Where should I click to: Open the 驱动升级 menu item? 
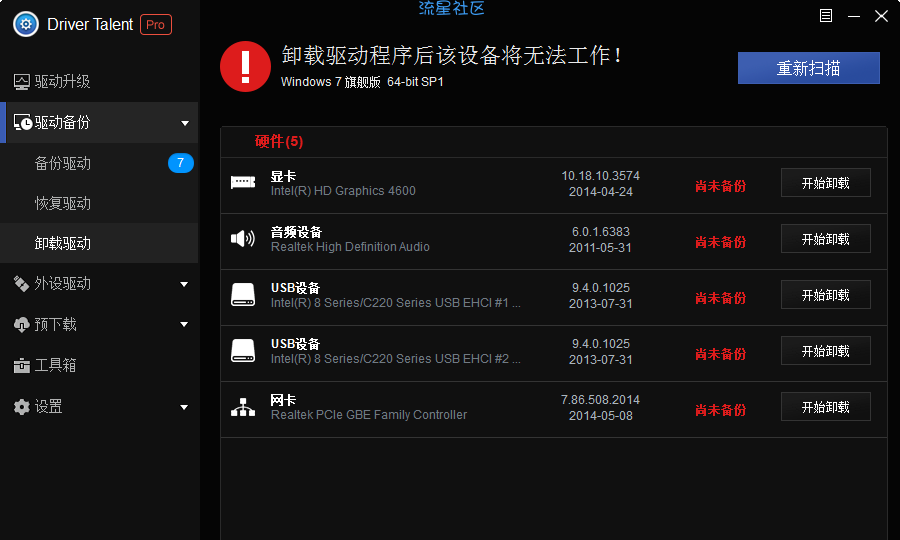(99, 82)
